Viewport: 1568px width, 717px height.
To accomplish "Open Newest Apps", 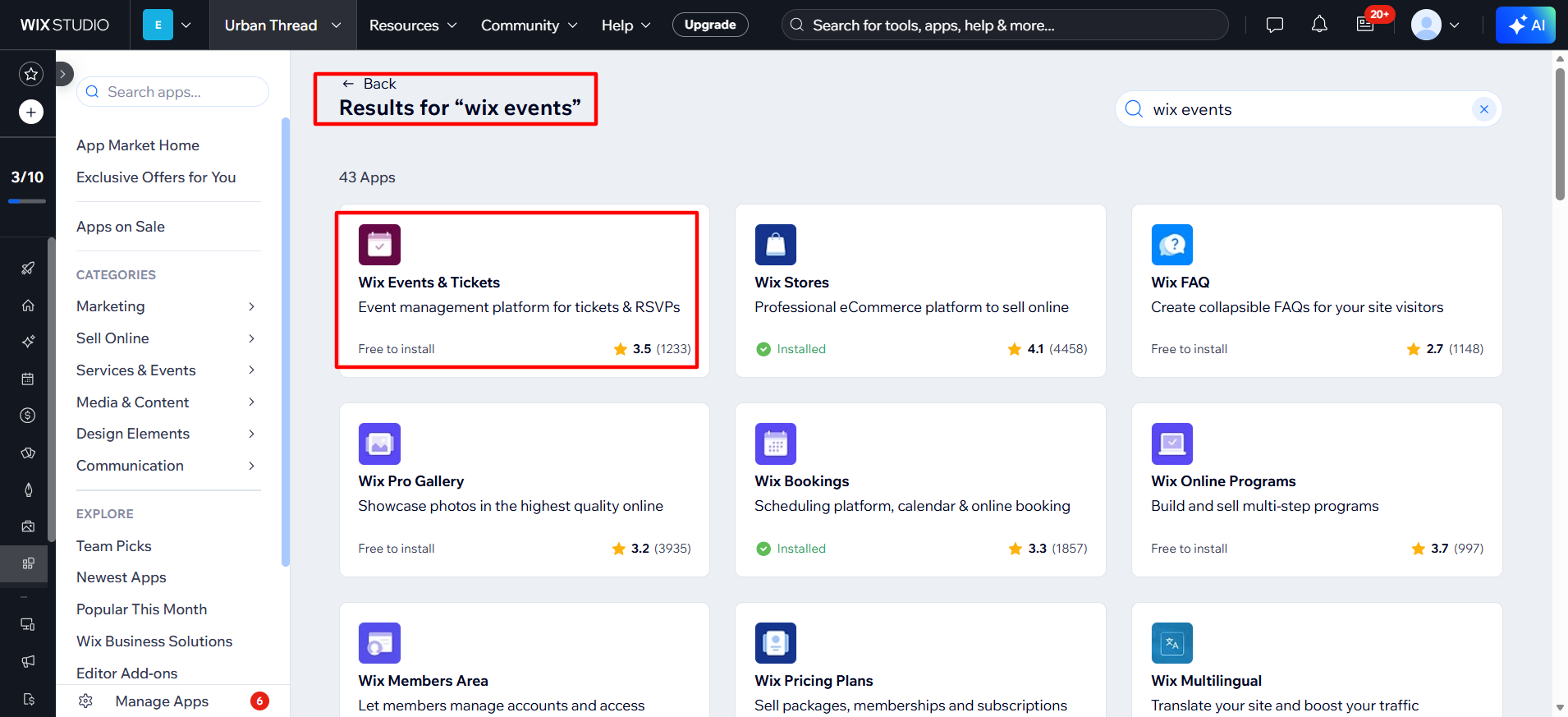I will (x=121, y=577).
